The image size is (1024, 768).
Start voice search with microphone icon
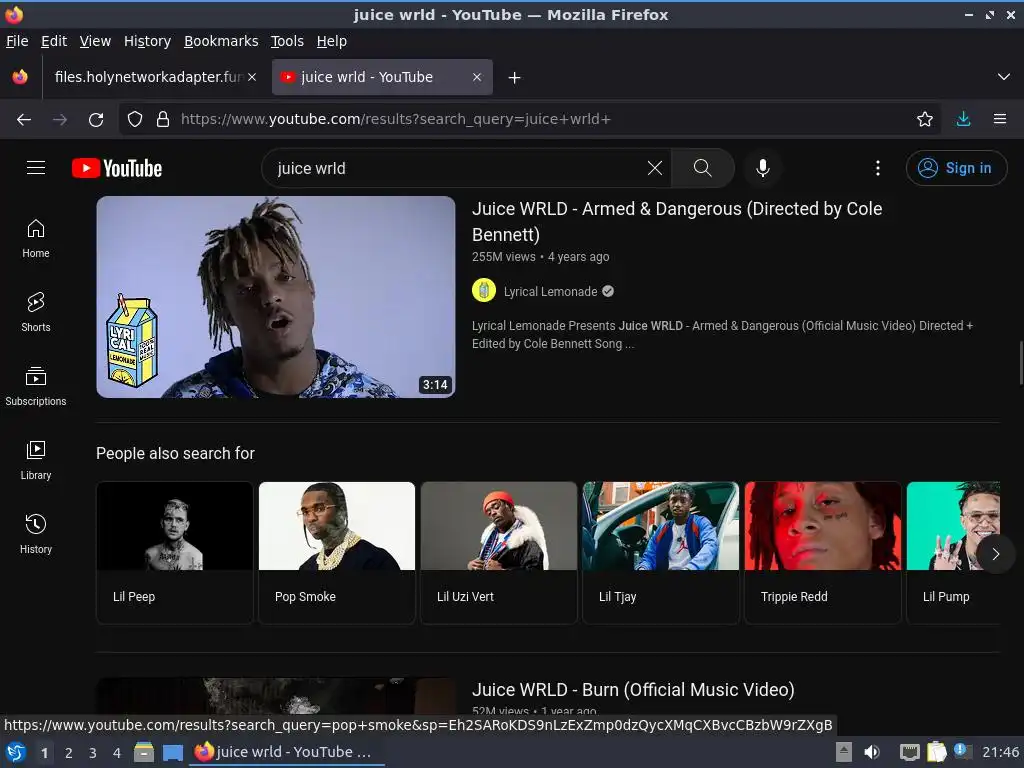coord(762,168)
